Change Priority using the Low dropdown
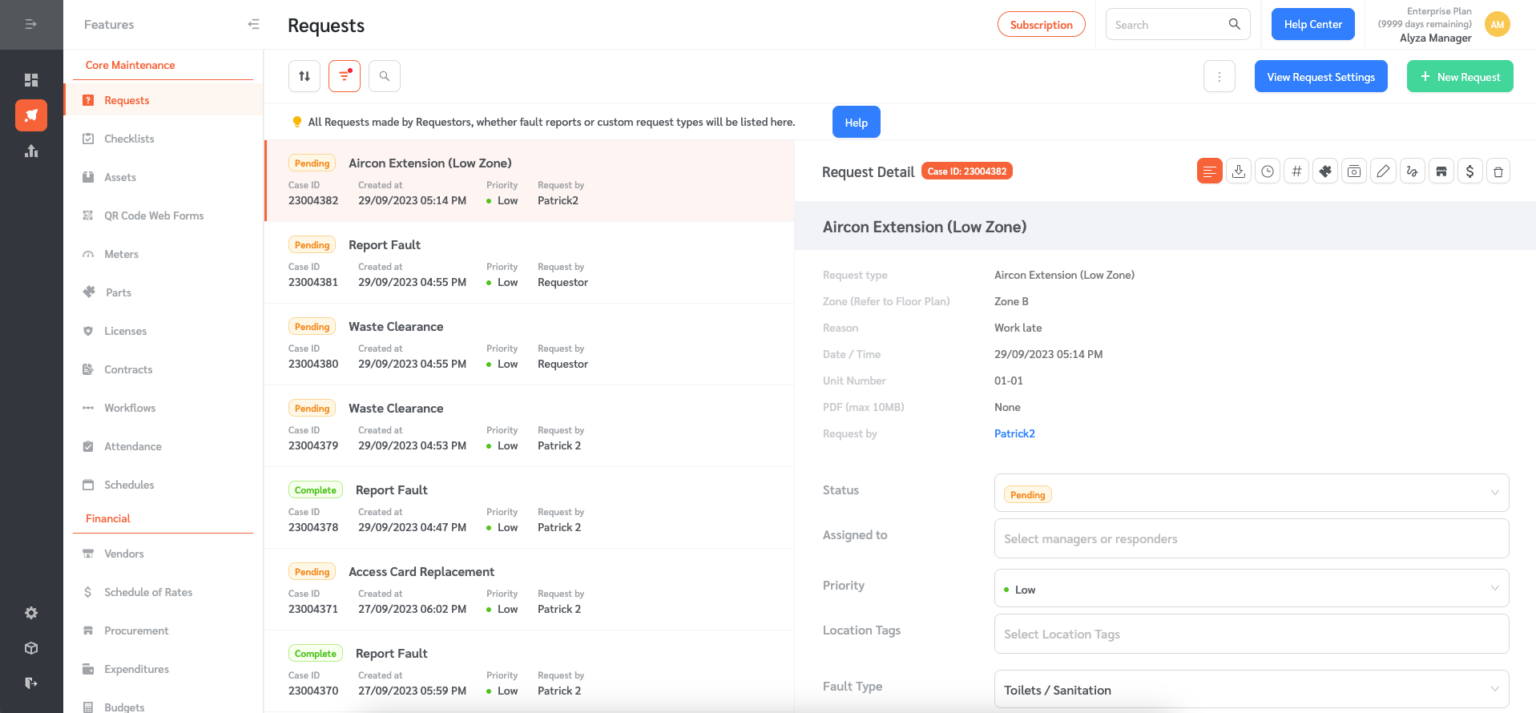Image resolution: width=1536 pixels, height=713 pixels. pos(1251,588)
